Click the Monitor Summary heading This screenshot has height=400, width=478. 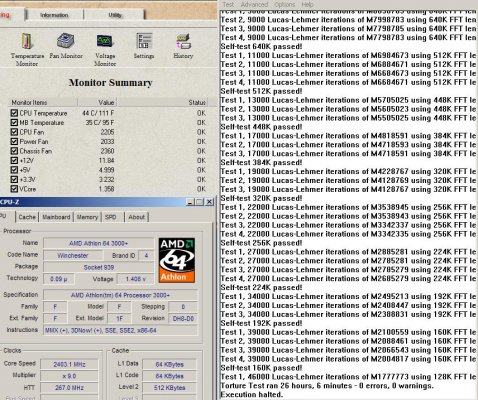coord(111,82)
